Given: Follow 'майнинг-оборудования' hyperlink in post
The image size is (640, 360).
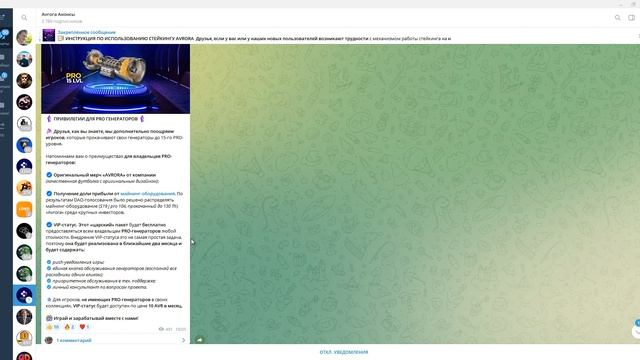Looking at the screenshot, I should 148,194.
